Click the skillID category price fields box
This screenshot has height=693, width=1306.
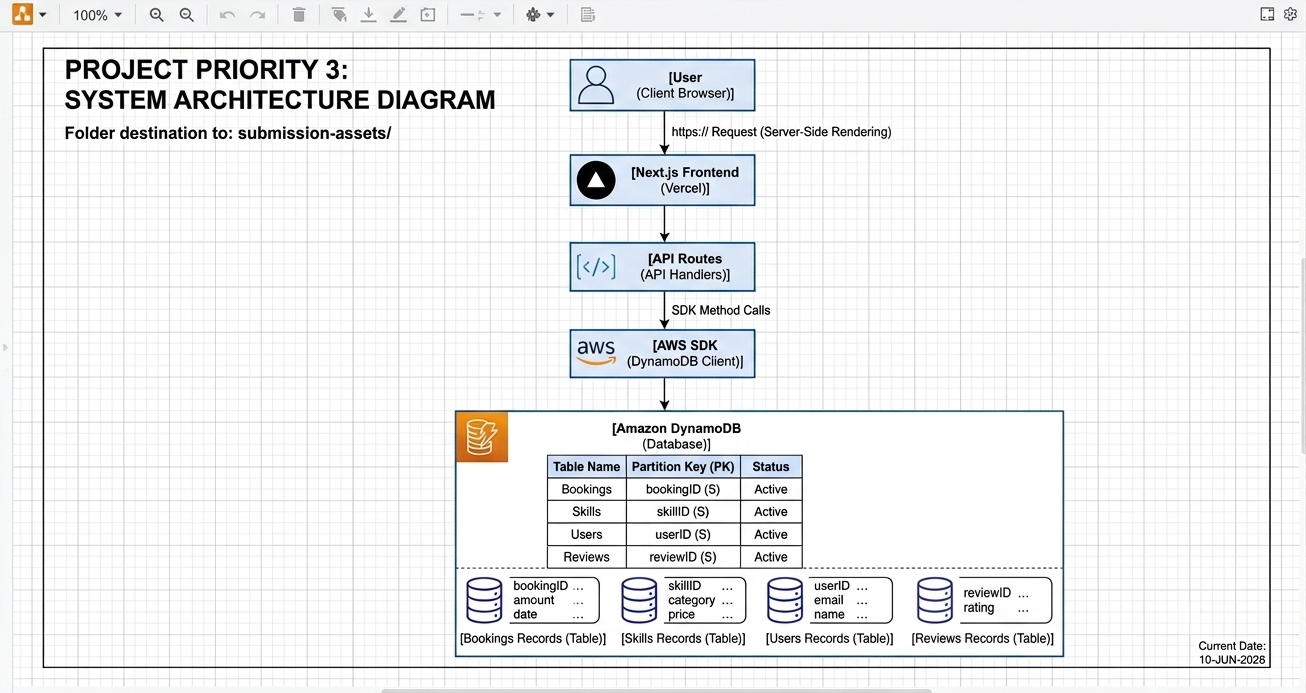[703, 600]
